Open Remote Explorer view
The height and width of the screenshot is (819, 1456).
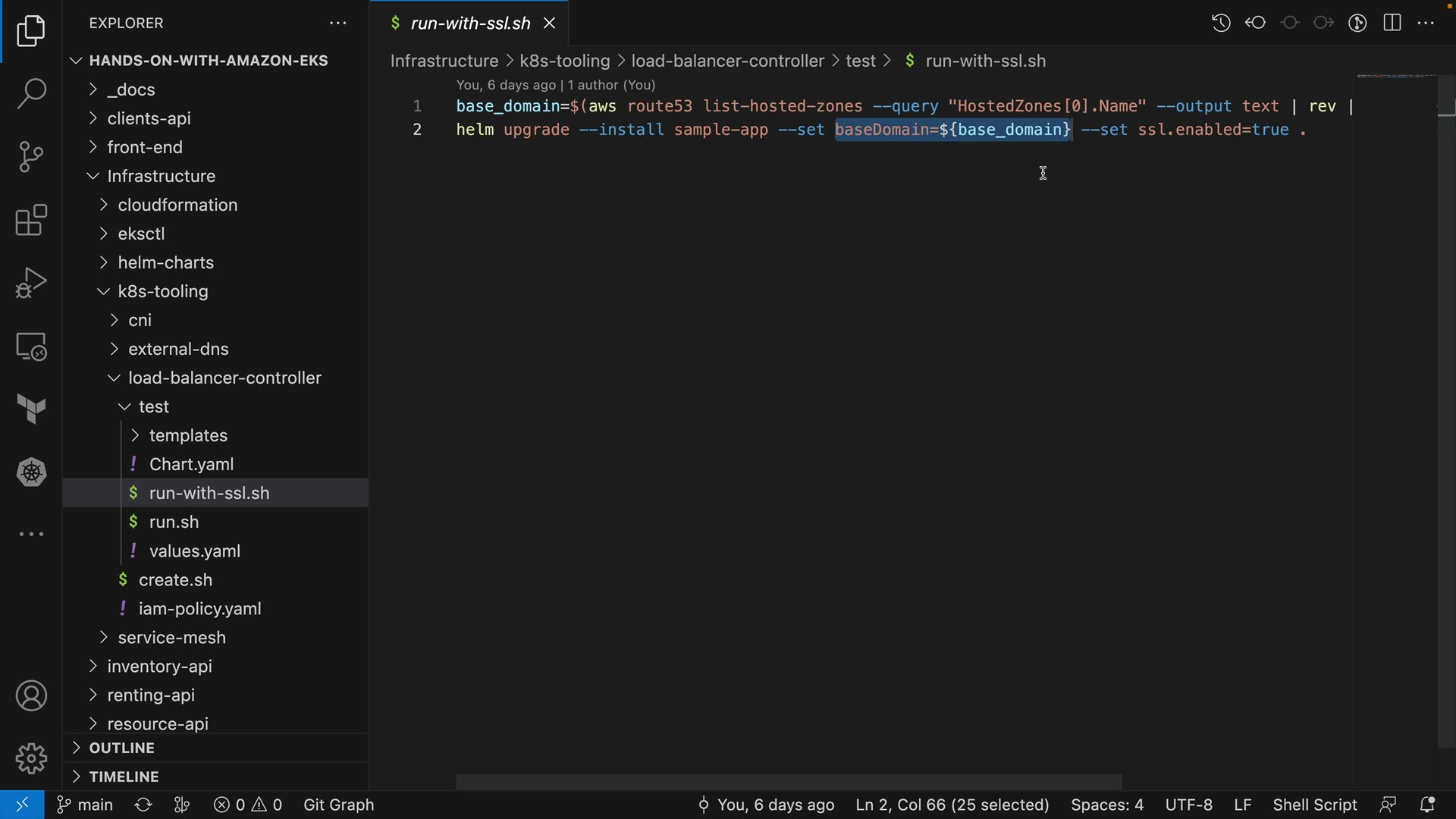click(x=31, y=347)
